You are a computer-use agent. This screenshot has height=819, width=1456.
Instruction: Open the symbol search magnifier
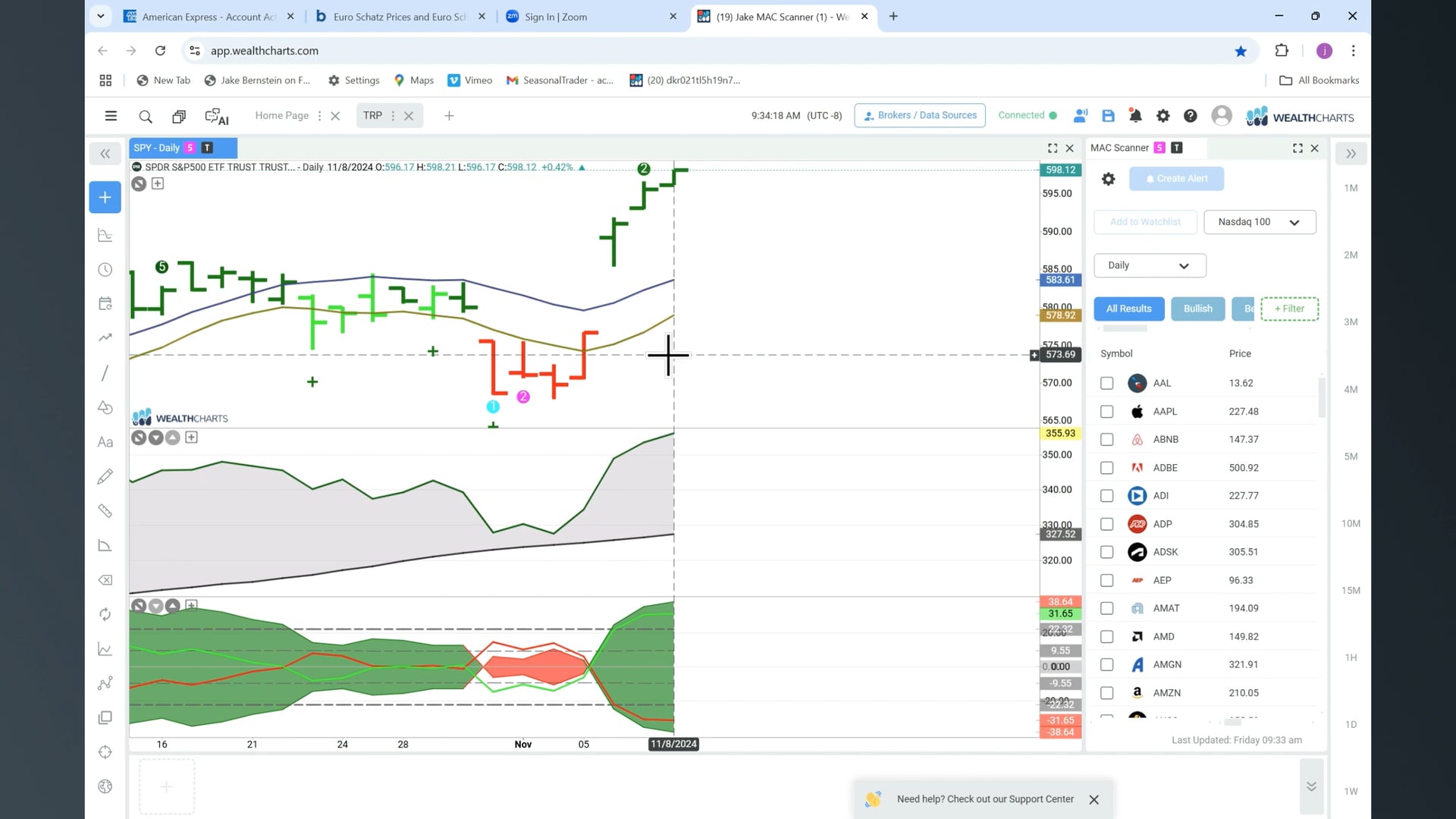pos(146,116)
